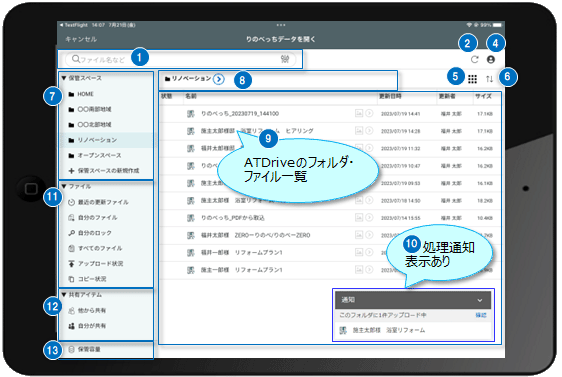Image resolution: width=562 pixels, height=377 pixels.
Task: Open 他から共有 items
Action: [x=87, y=310]
